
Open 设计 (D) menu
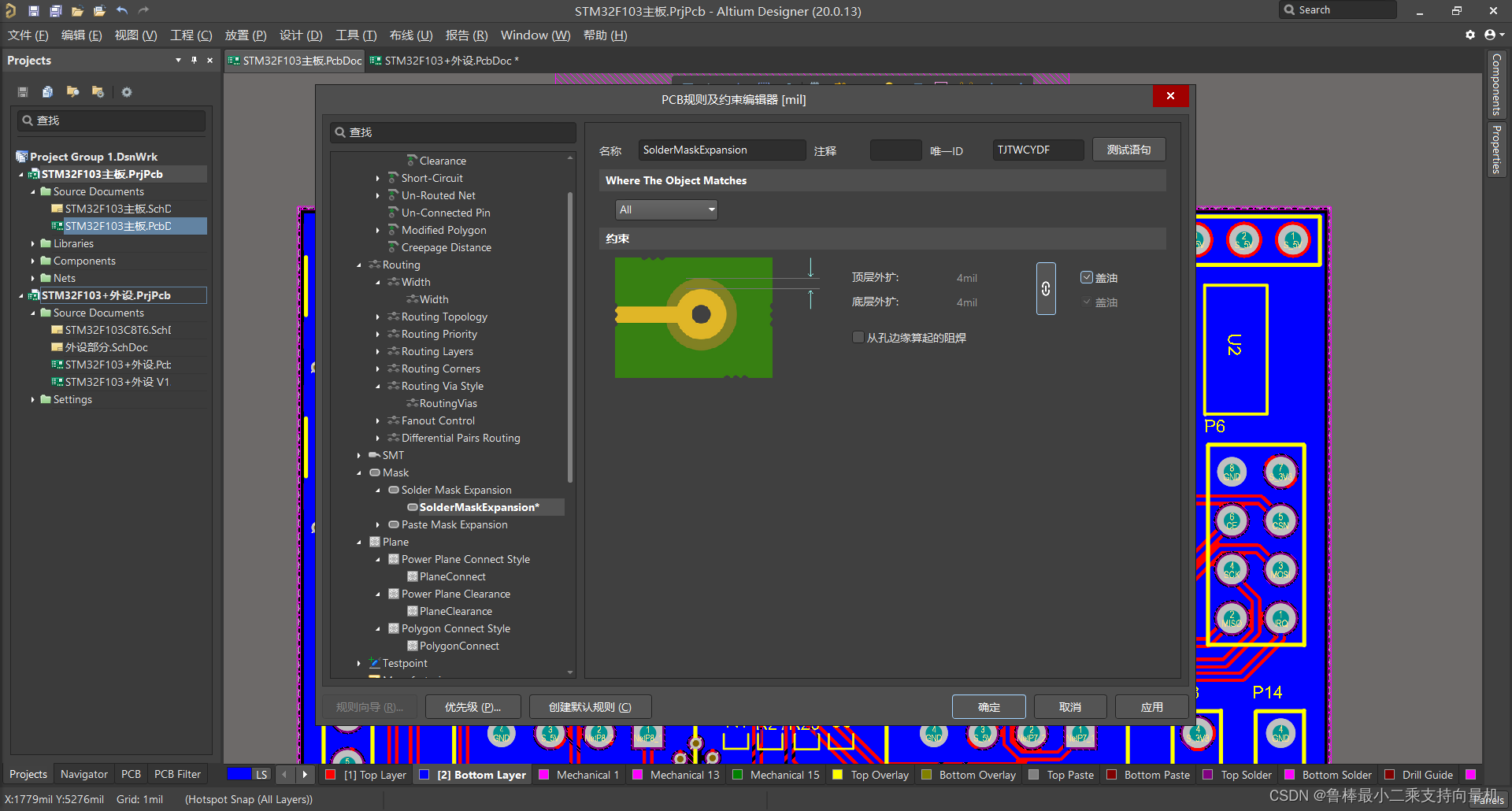pyautogui.click(x=301, y=35)
